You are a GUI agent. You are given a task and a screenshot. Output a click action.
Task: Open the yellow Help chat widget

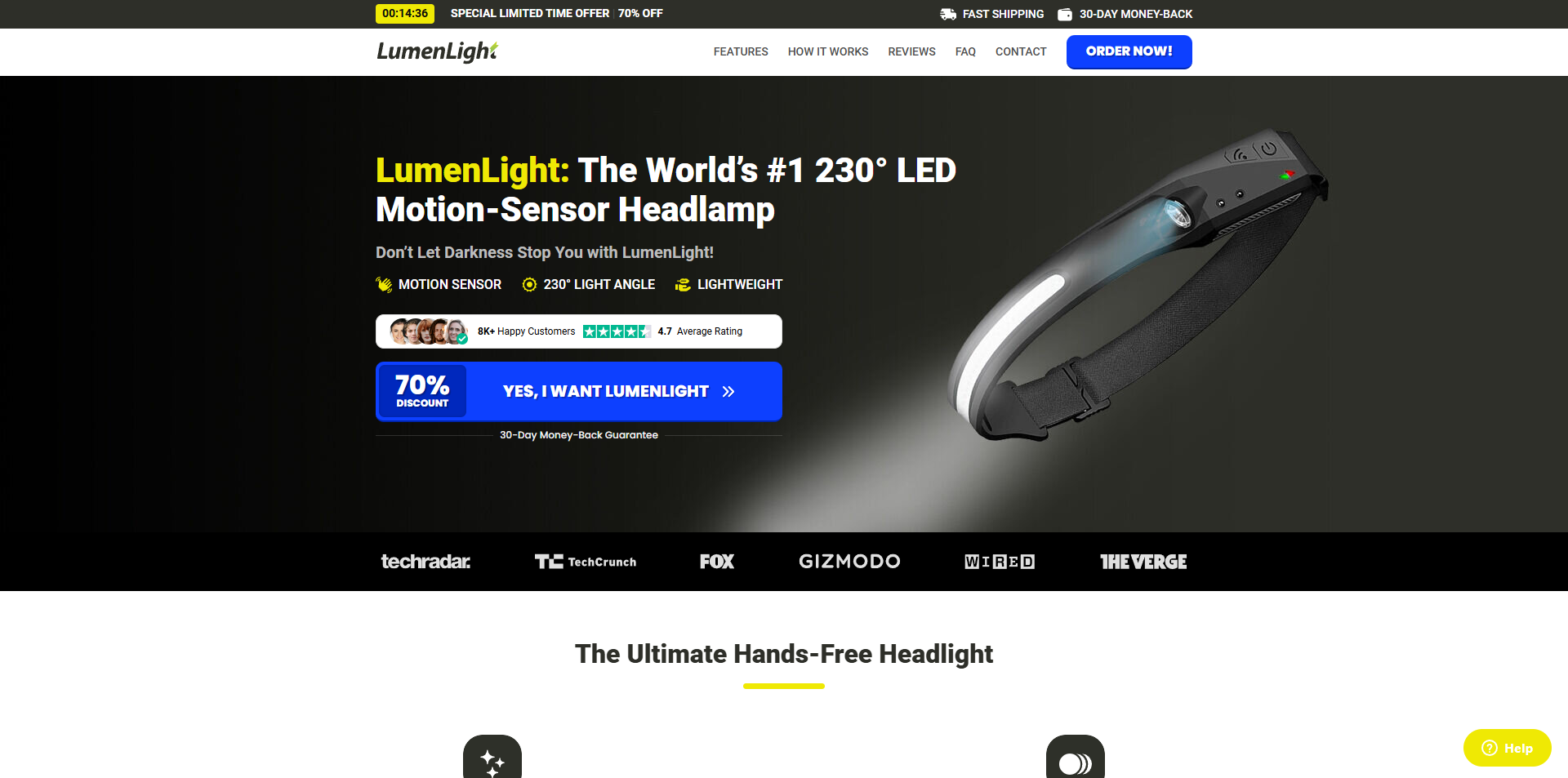click(1507, 748)
